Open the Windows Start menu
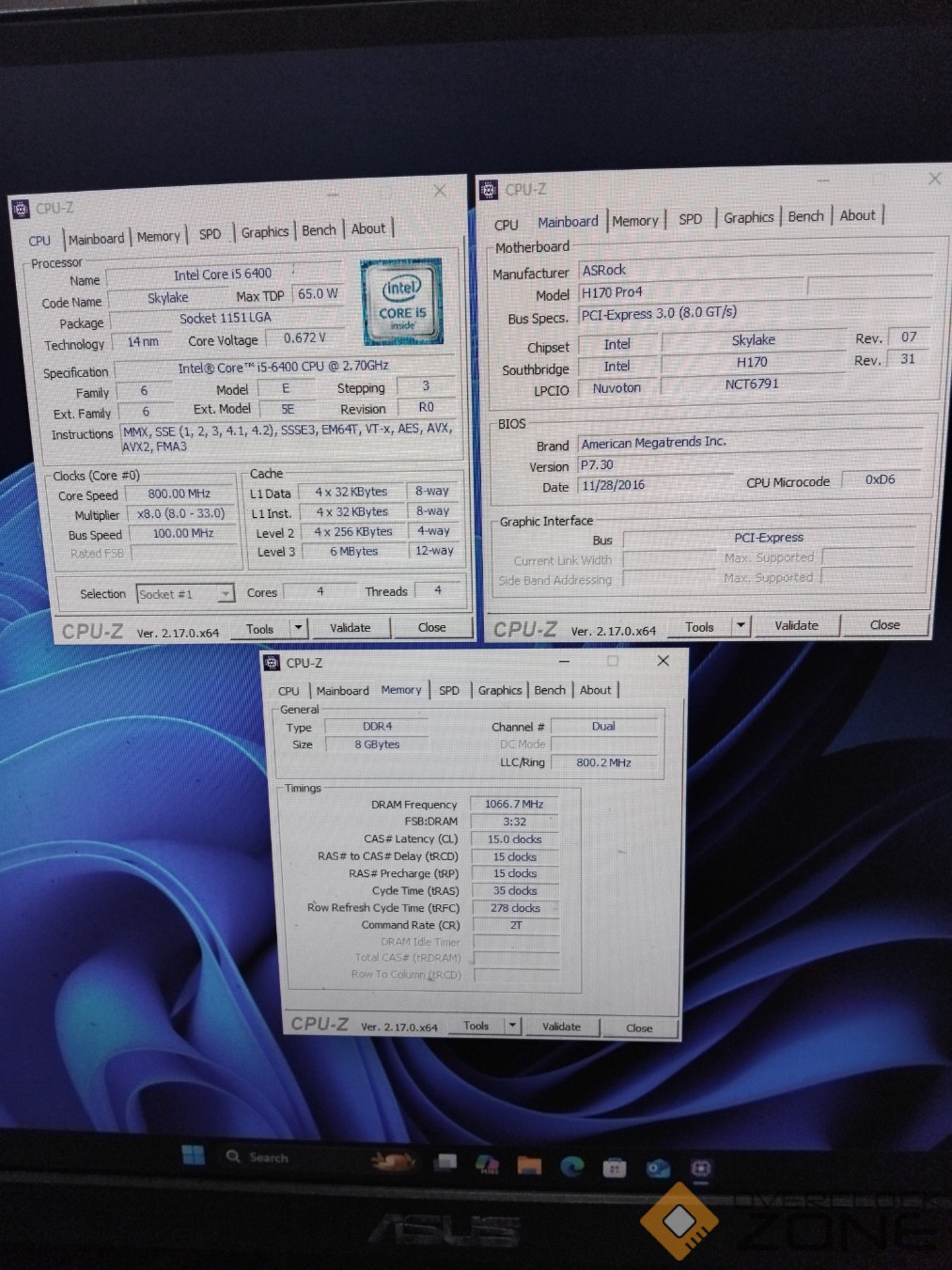952x1270 pixels. (193, 1155)
